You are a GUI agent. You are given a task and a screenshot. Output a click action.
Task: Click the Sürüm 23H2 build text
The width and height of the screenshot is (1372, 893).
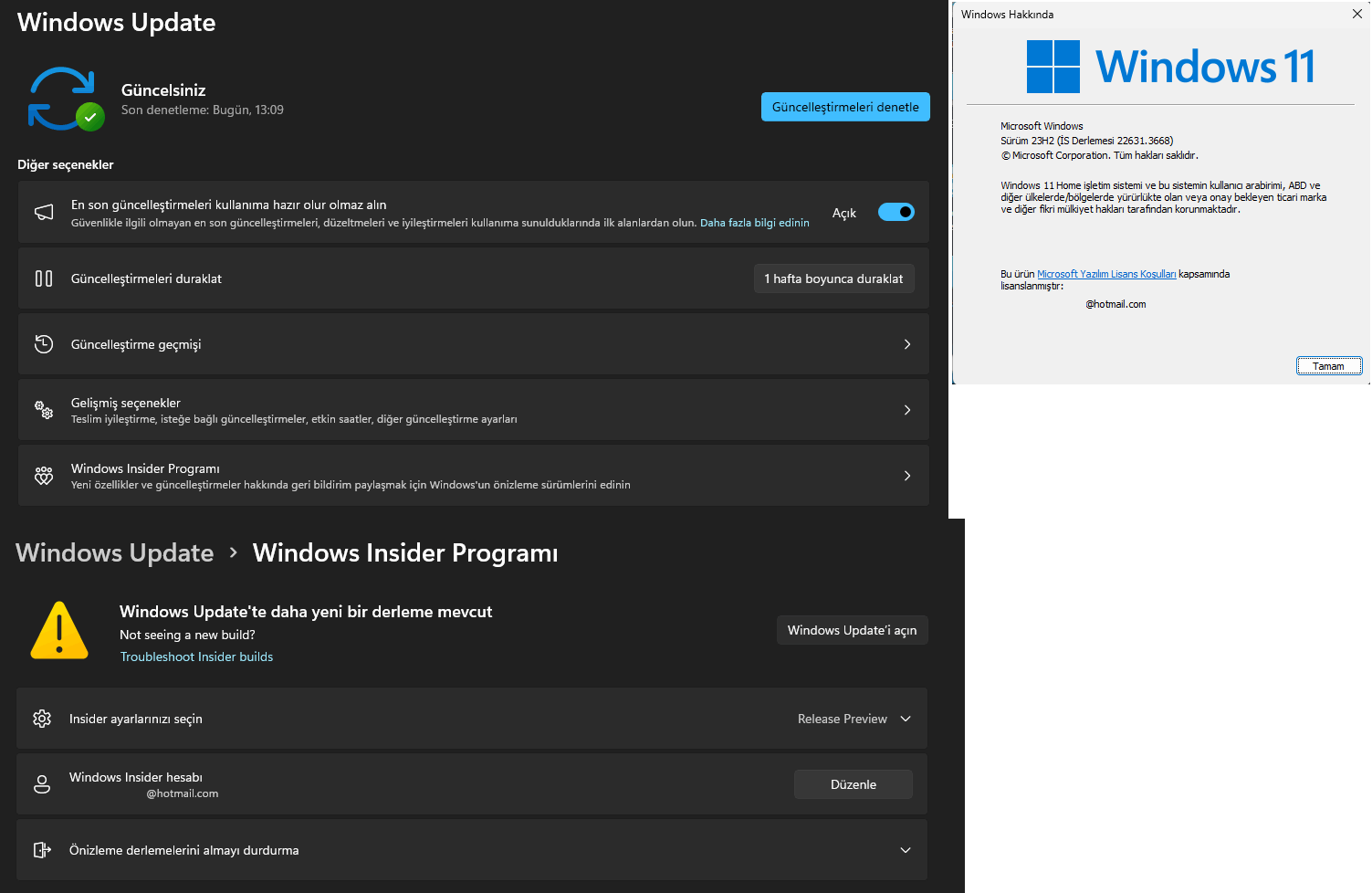coord(1087,141)
